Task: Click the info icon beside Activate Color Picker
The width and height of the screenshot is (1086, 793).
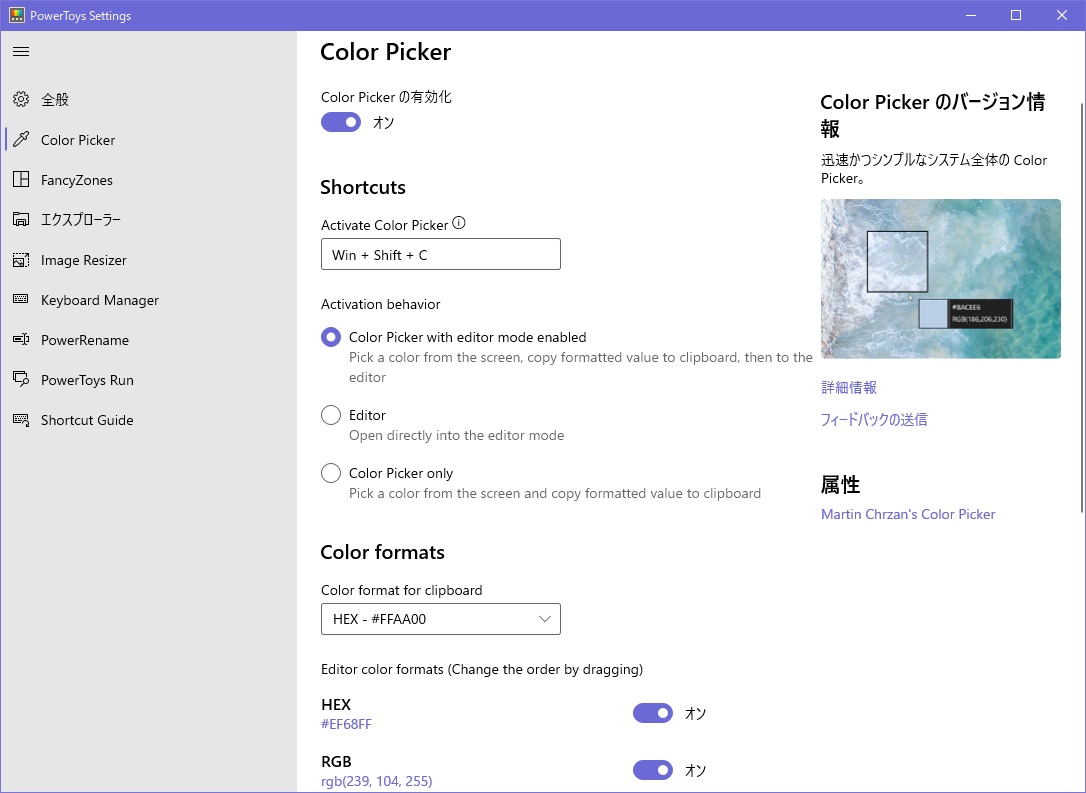Action: point(459,223)
